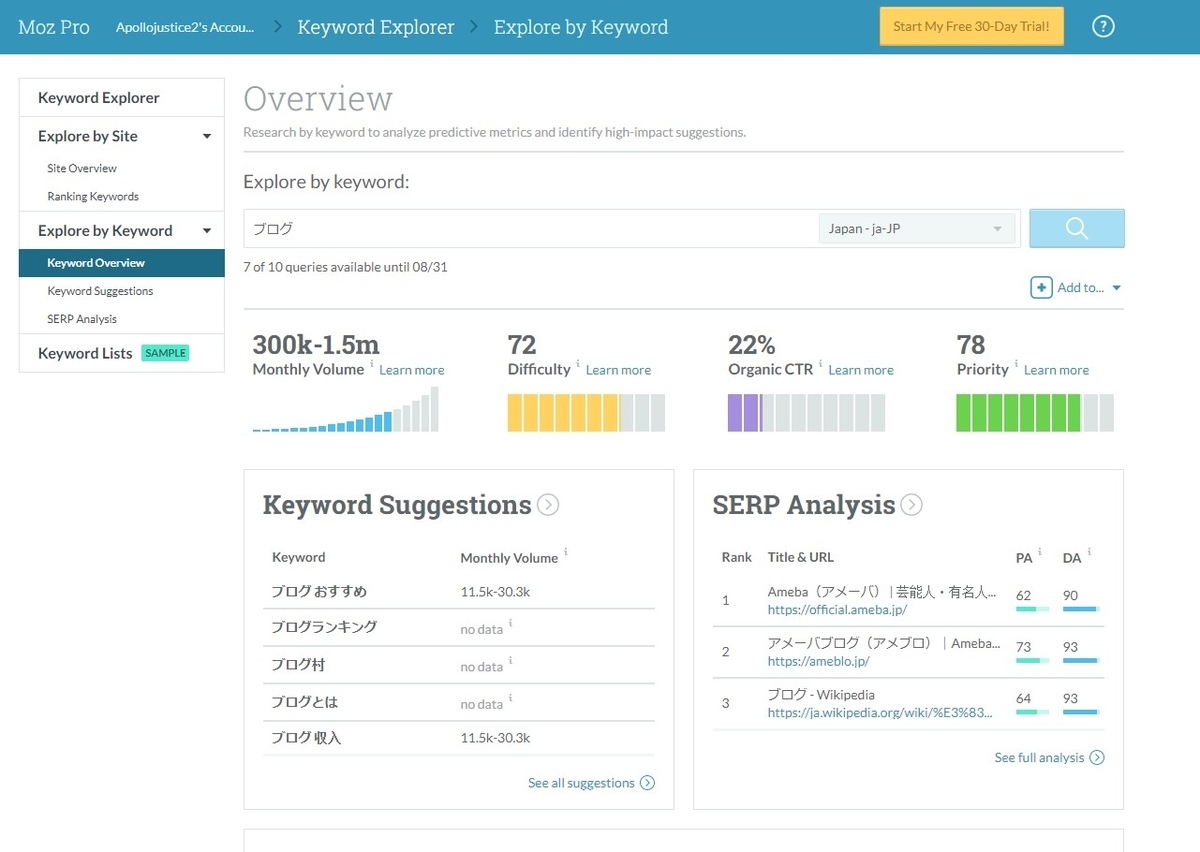Click info icon on Monthly Volume column header

(566, 552)
